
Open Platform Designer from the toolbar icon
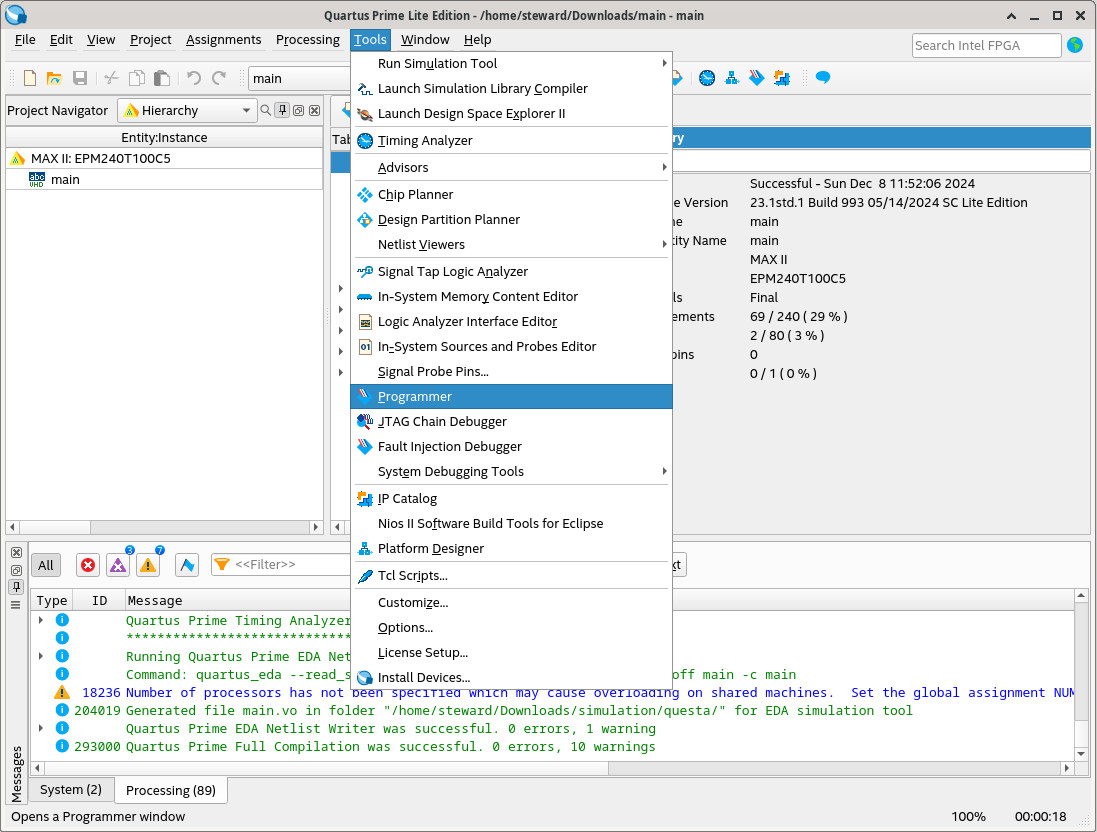(732, 78)
